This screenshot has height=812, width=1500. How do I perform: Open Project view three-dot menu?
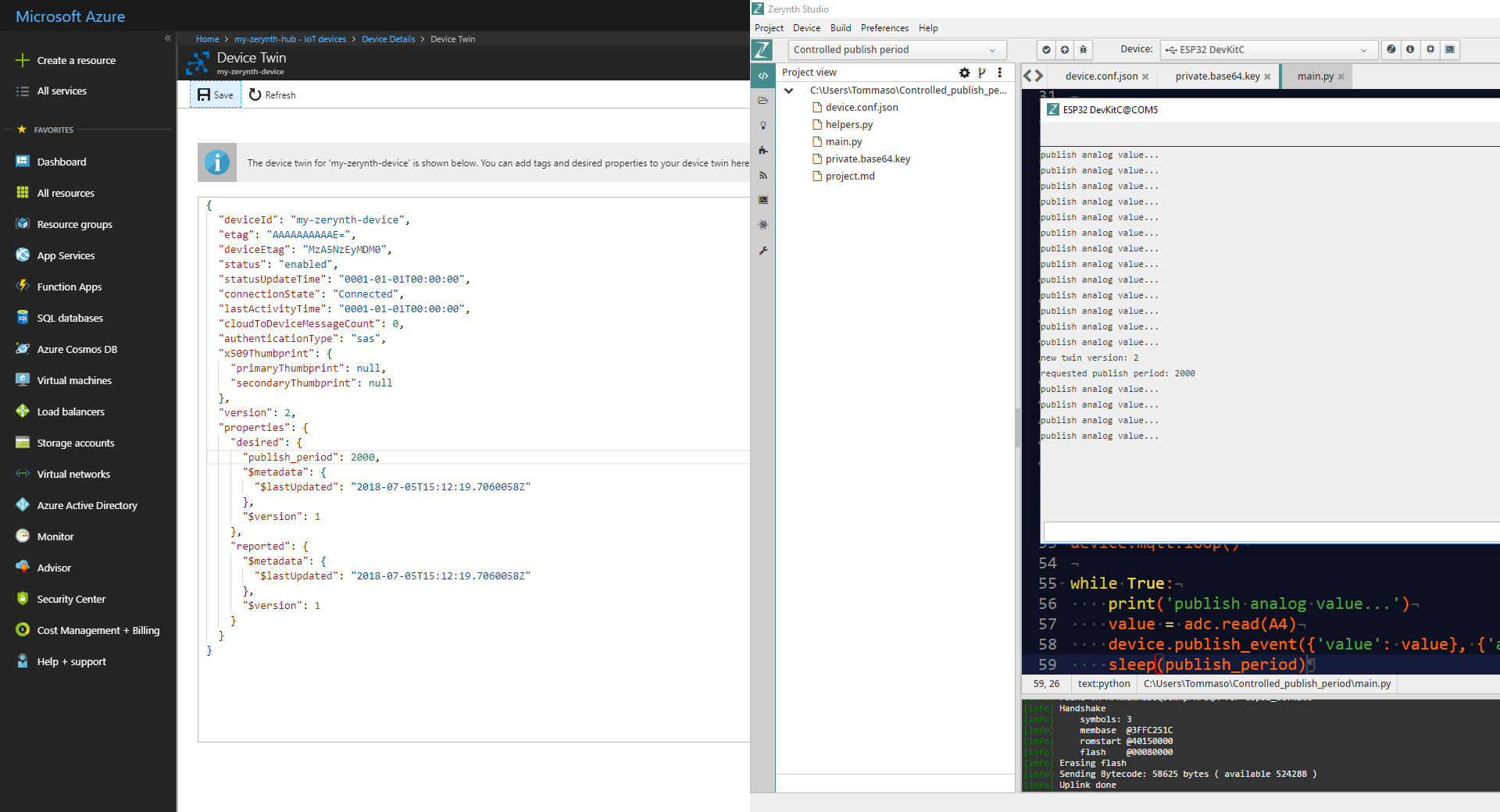click(x=1000, y=73)
